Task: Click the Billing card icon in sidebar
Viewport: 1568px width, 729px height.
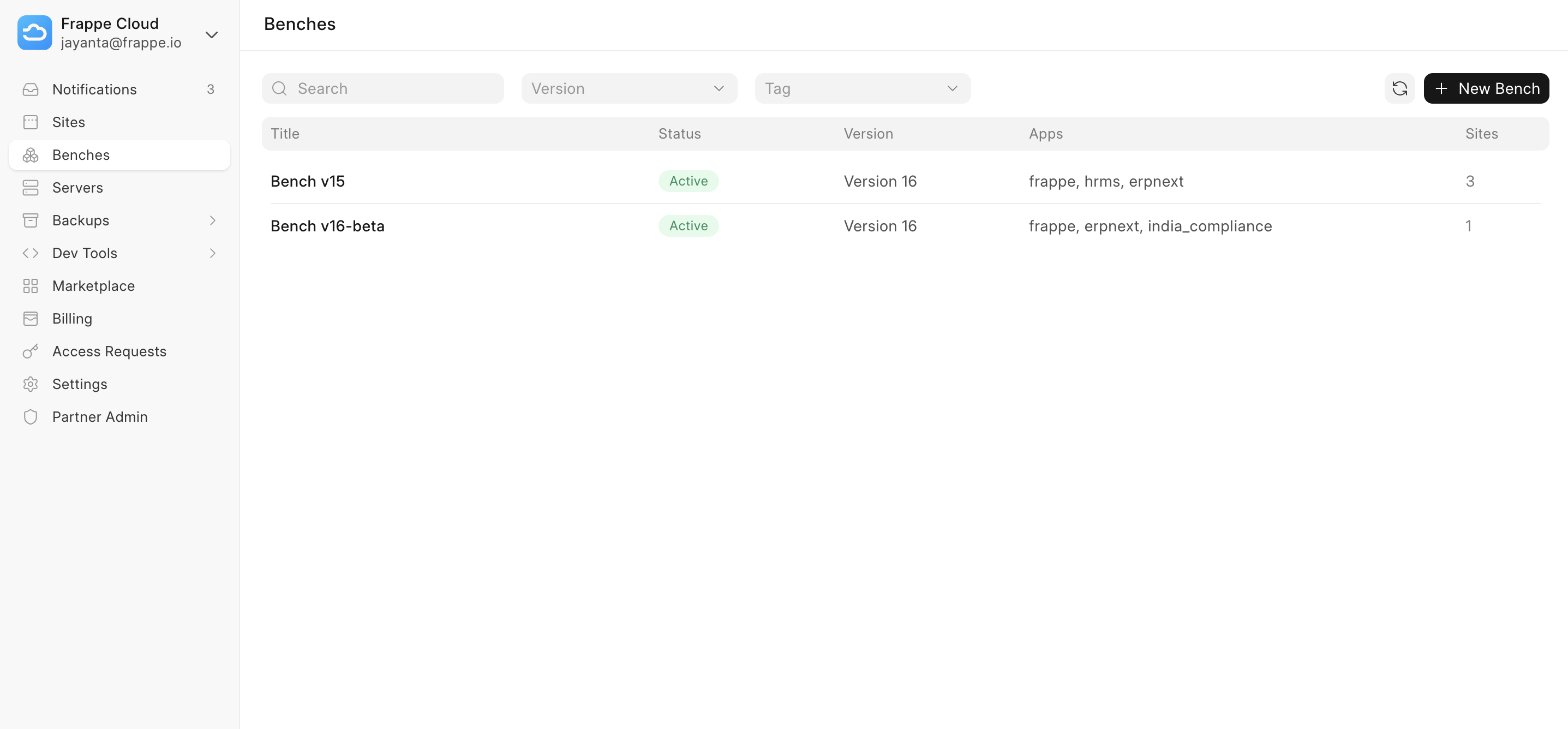Action: (x=31, y=319)
